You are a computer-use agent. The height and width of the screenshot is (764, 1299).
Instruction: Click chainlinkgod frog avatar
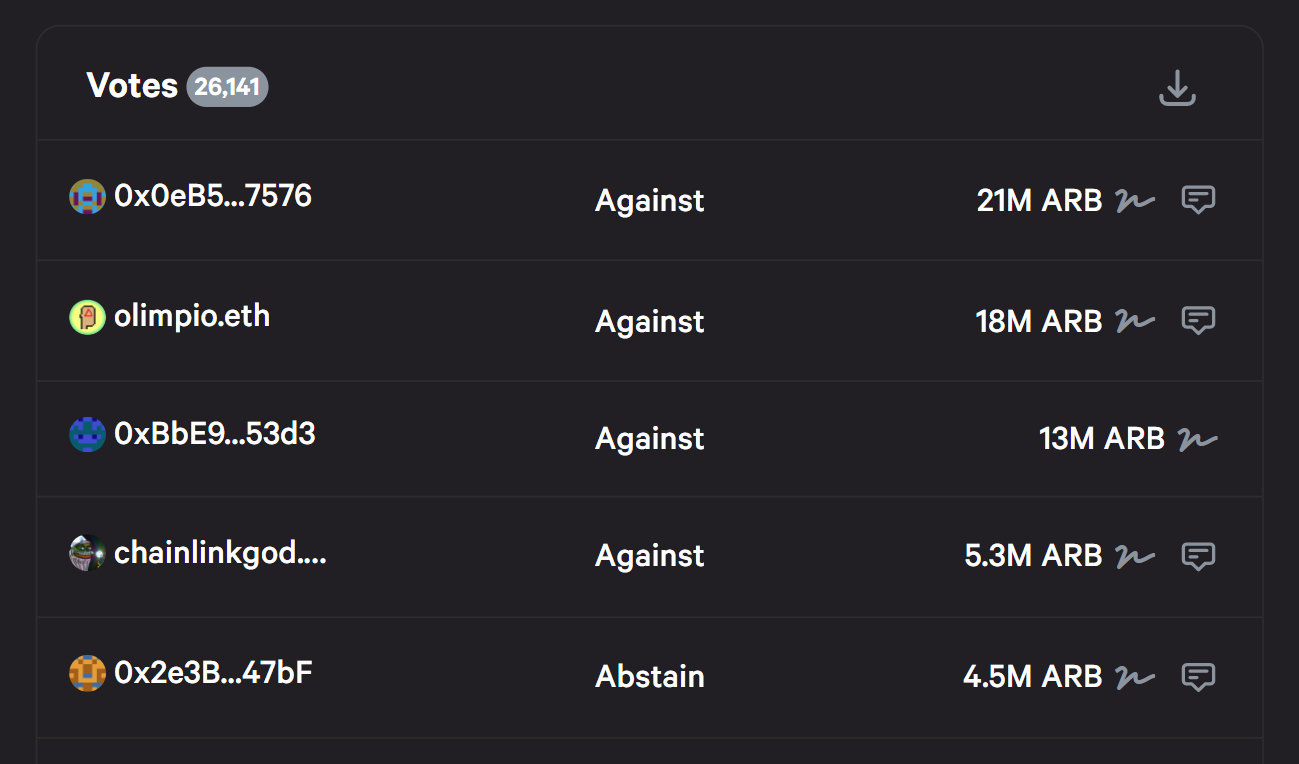click(87, 553)
